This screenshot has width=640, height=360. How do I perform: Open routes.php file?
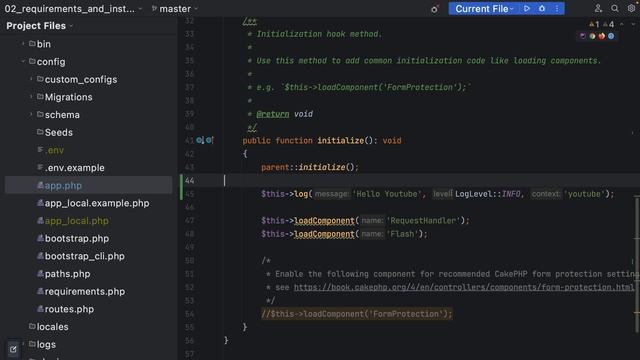coord(69,309)
